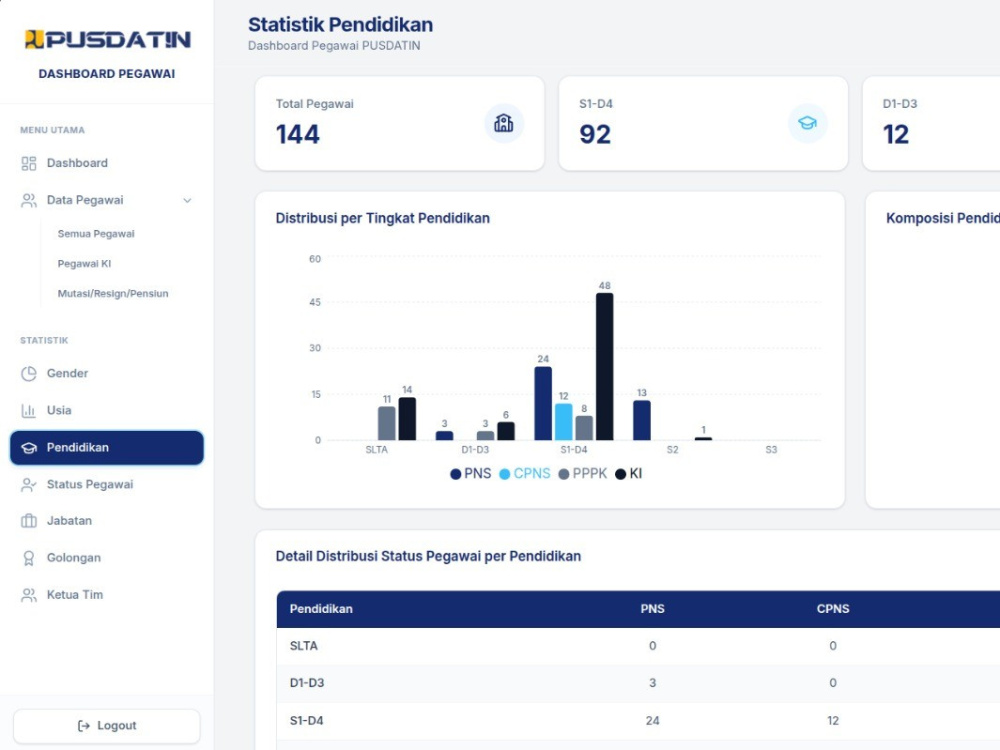Click the D1-D3 KI bar labeled 6
This screenshot has height=750, width=1000.
(506, 431)
